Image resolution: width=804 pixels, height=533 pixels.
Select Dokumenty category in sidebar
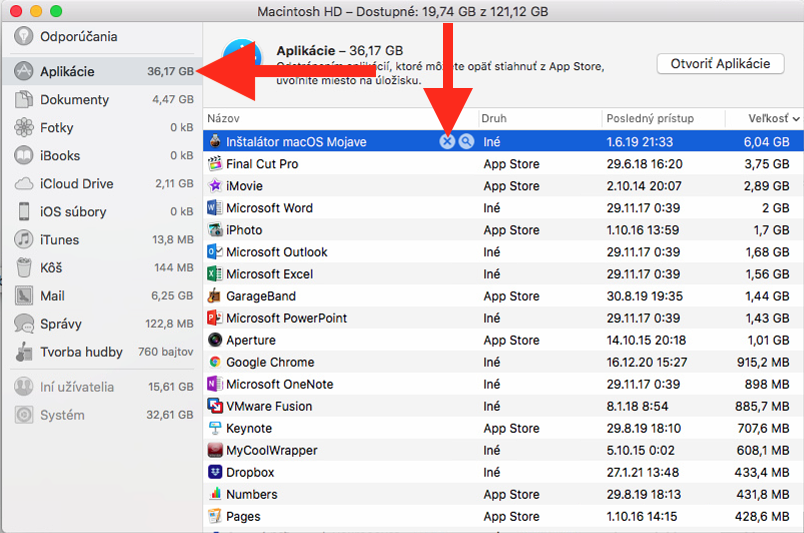(x=74, y=100)
